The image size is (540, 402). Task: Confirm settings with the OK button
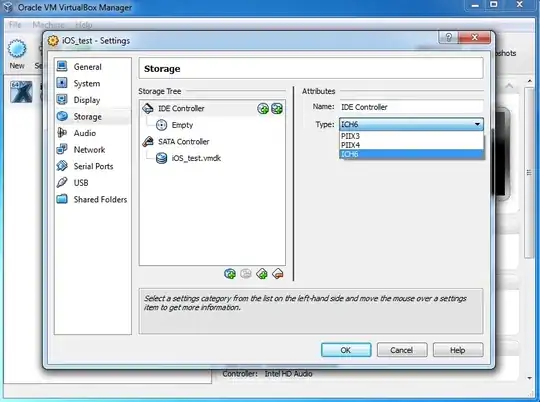346,350
